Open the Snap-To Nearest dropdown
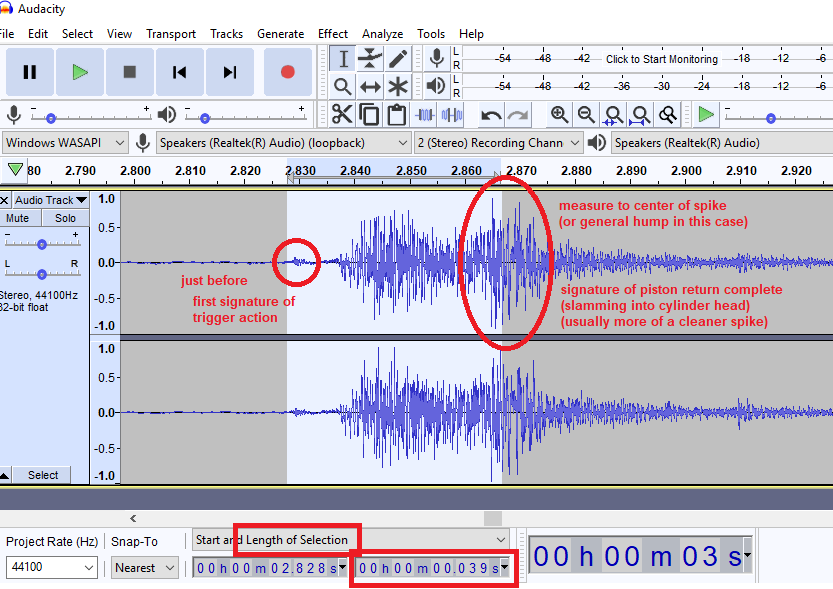Screen dimensions: 833x589 pyautogui.click(x=143, y=568)
